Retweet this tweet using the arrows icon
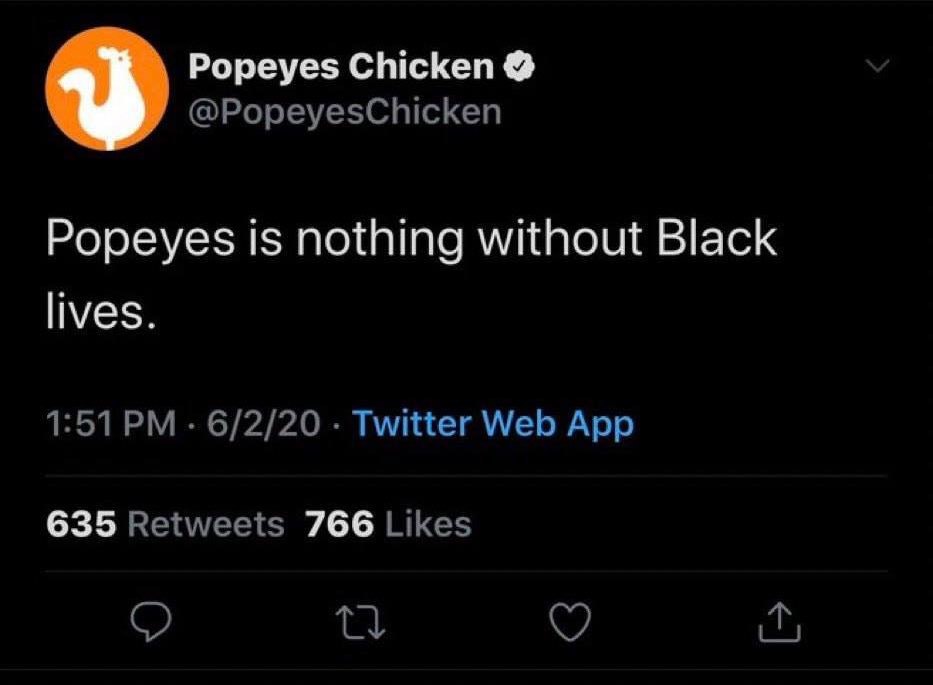Image resolution: width=933 pixels, height=685 pixels. [361, 624]
